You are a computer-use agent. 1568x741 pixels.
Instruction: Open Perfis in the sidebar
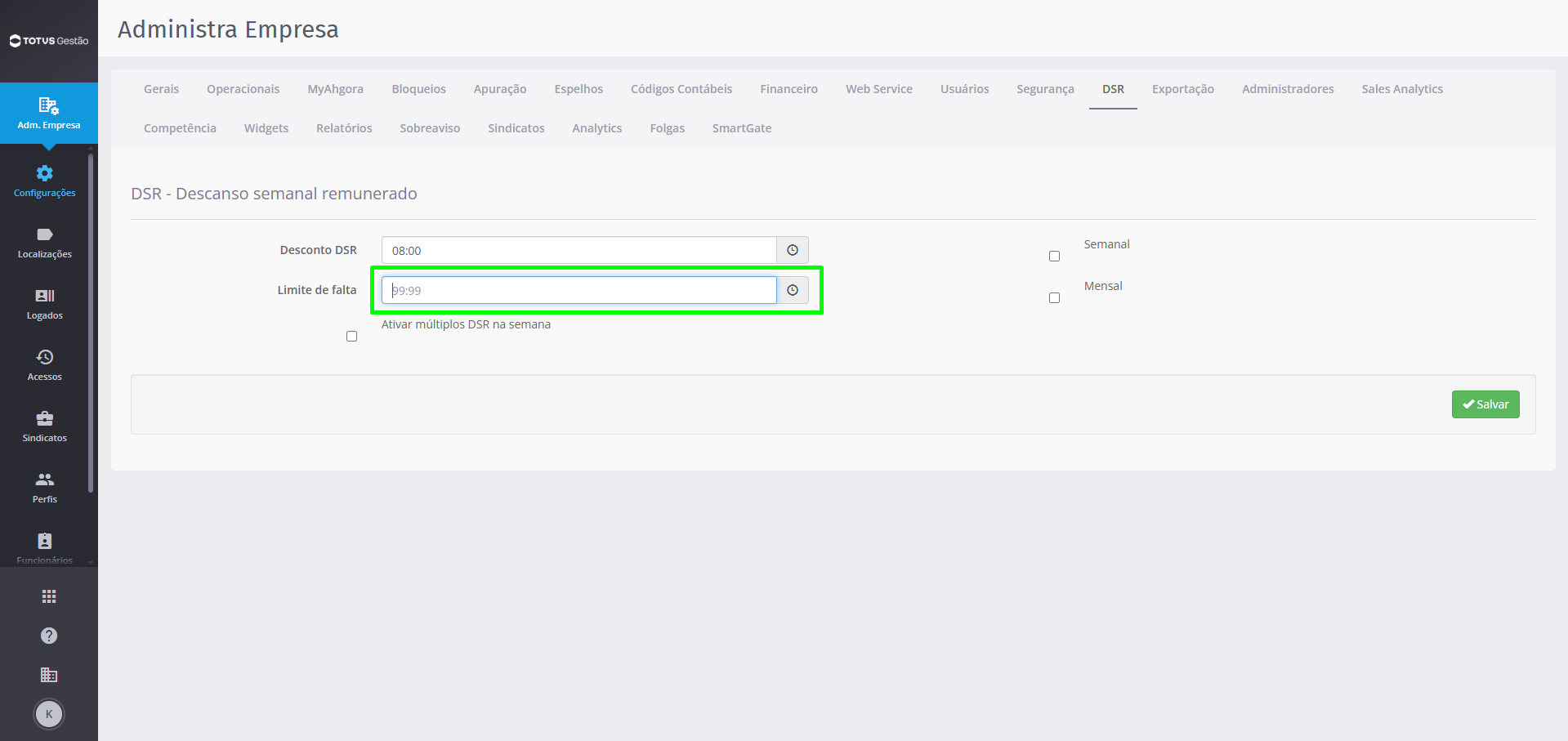tap(45, 489)
